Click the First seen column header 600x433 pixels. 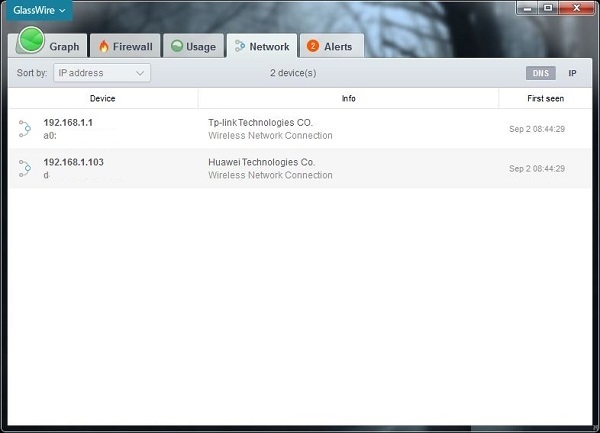pos(545,99)
